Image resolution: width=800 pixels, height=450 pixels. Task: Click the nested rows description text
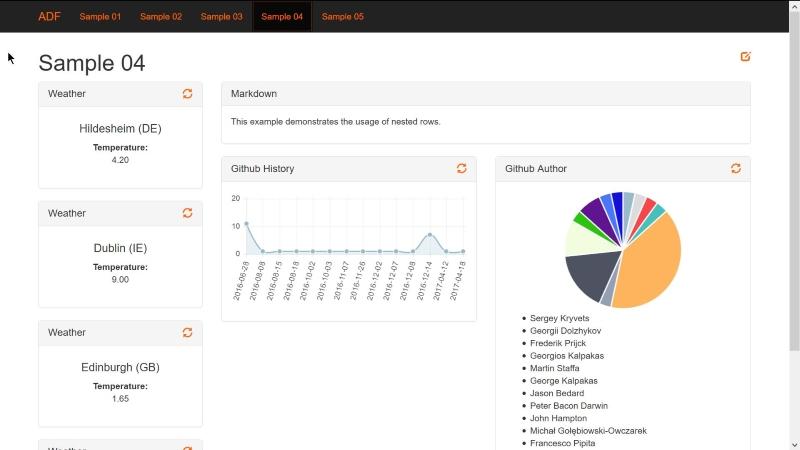click(335, 122)
